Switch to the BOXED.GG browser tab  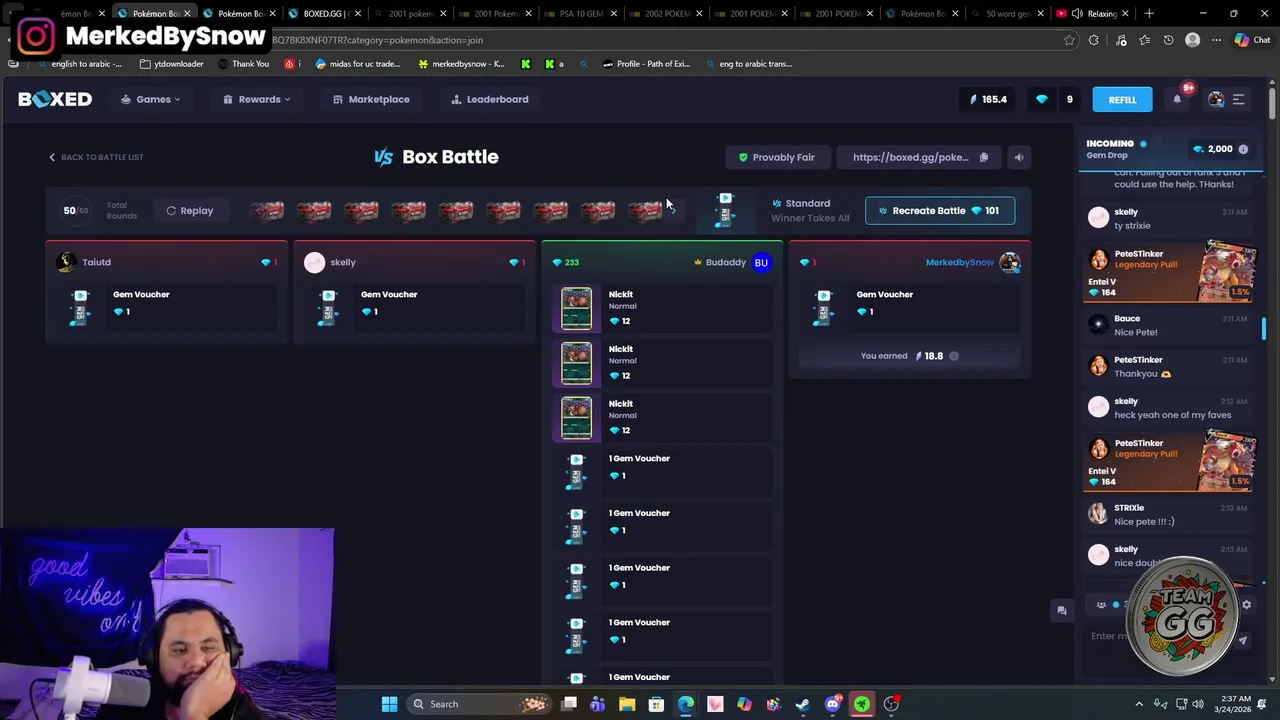[x=322, y=13]
